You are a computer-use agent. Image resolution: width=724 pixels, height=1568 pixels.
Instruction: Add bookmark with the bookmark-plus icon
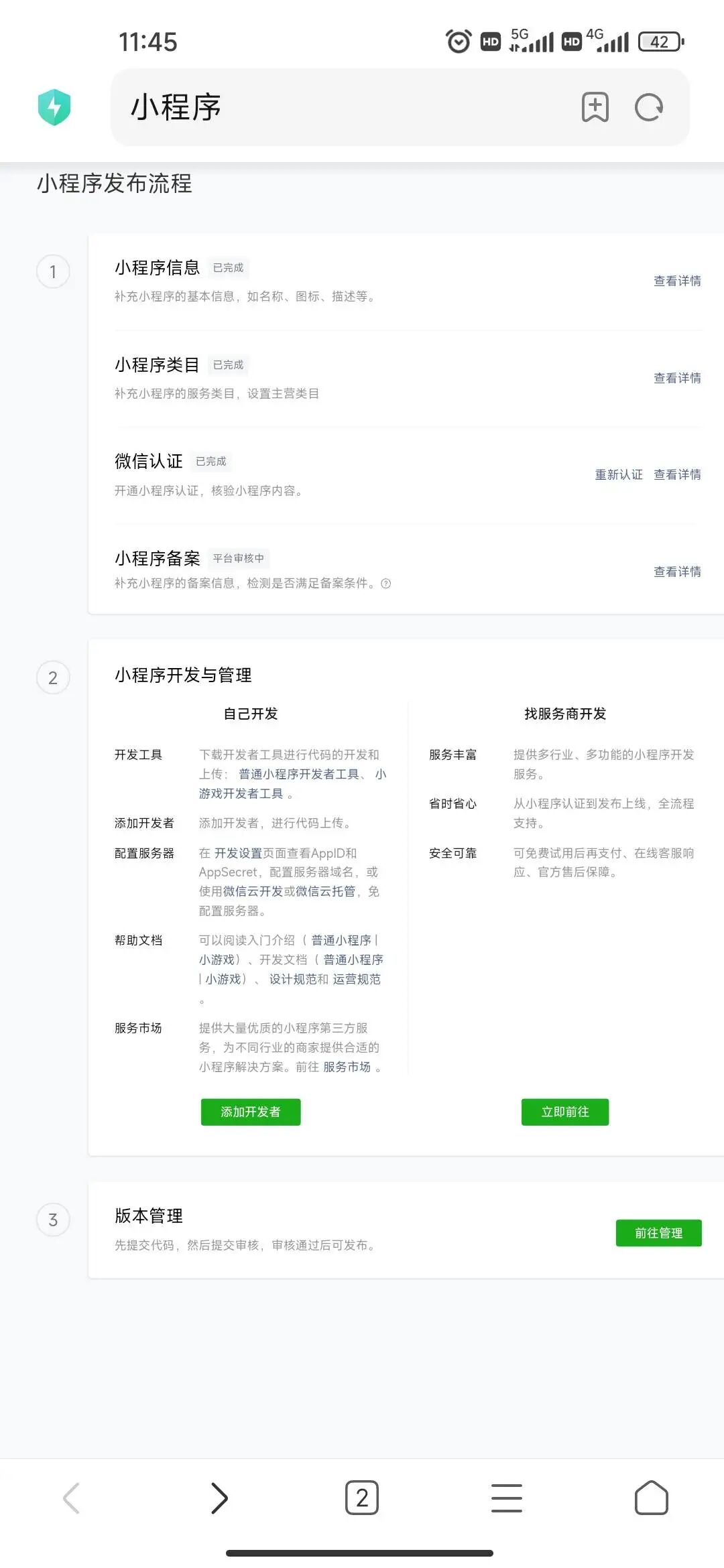click(595, 107)
